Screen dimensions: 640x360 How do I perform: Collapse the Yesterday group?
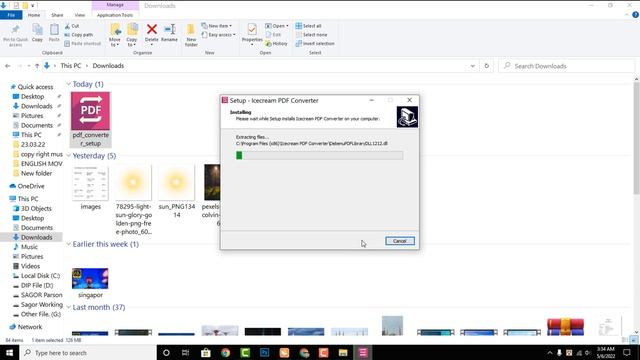tap(69, 156)
